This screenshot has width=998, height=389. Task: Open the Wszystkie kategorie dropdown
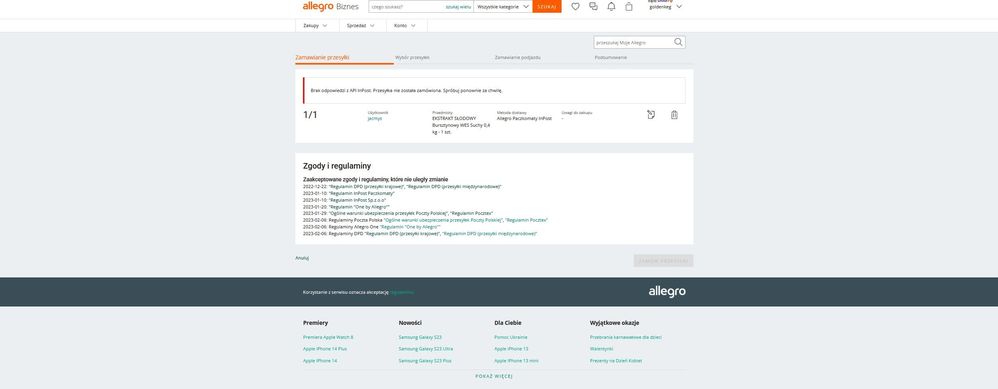503,6
